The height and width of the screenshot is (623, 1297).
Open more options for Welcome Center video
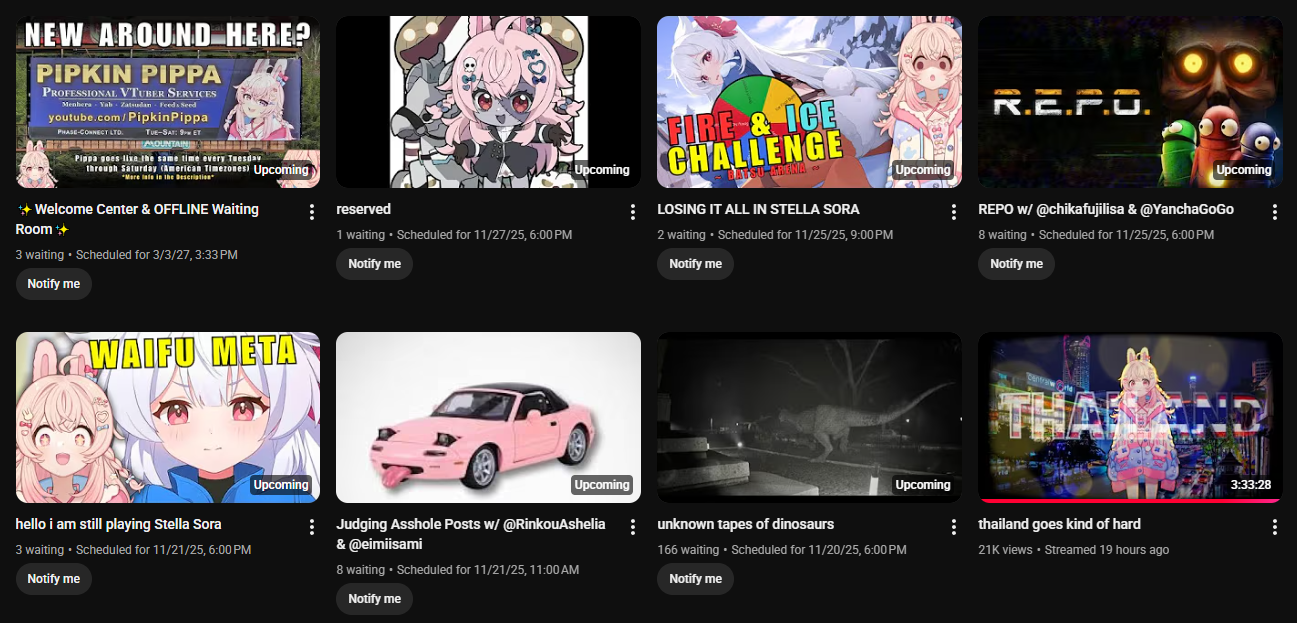(312, 212)
